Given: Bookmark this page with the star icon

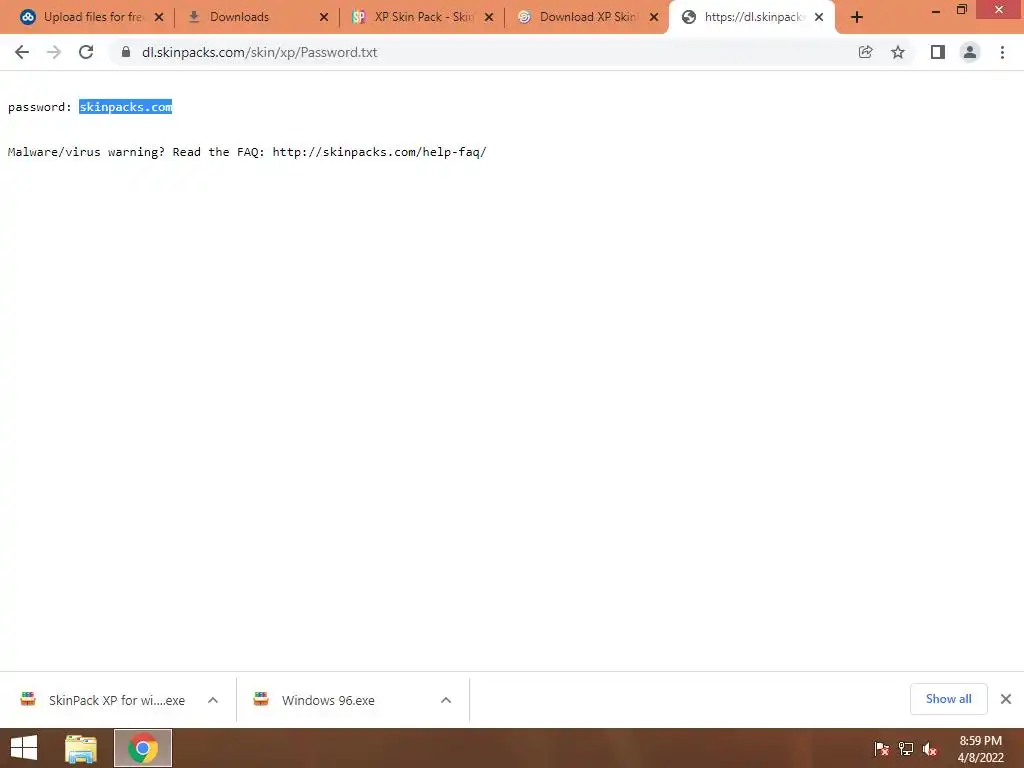Looking at the screenshot, I should click(x=898, y=52).
